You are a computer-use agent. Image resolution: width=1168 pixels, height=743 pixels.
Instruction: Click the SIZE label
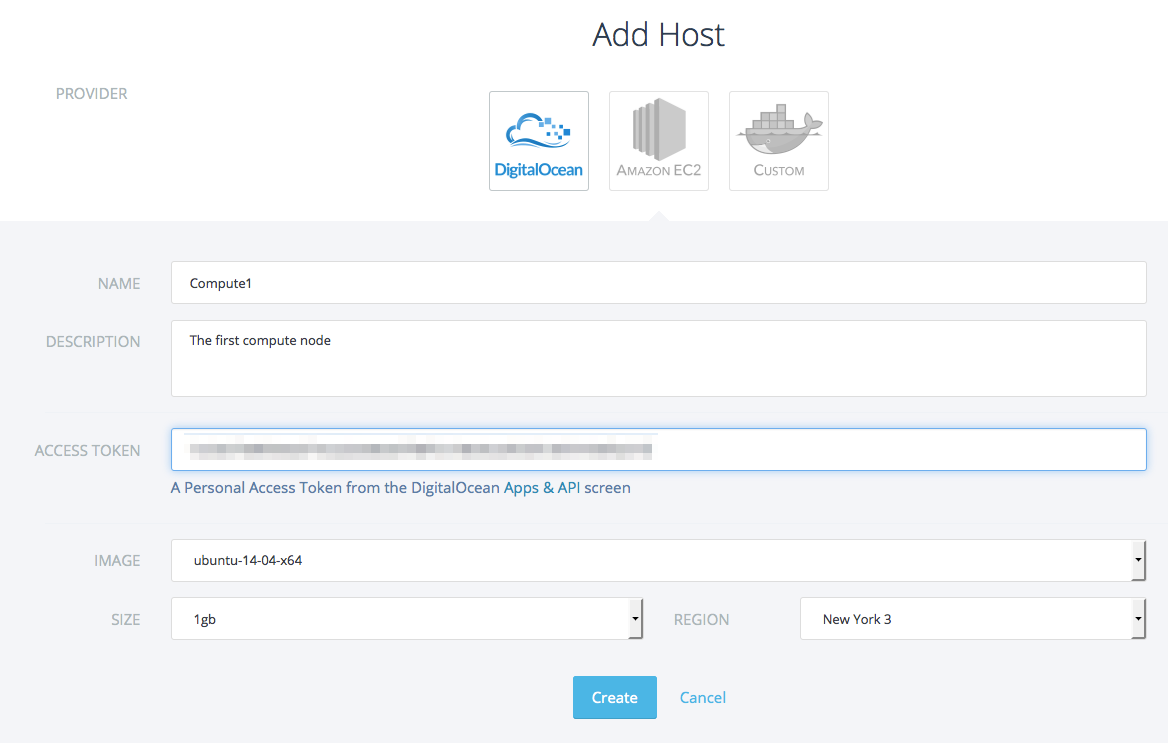tap(126, 620)
